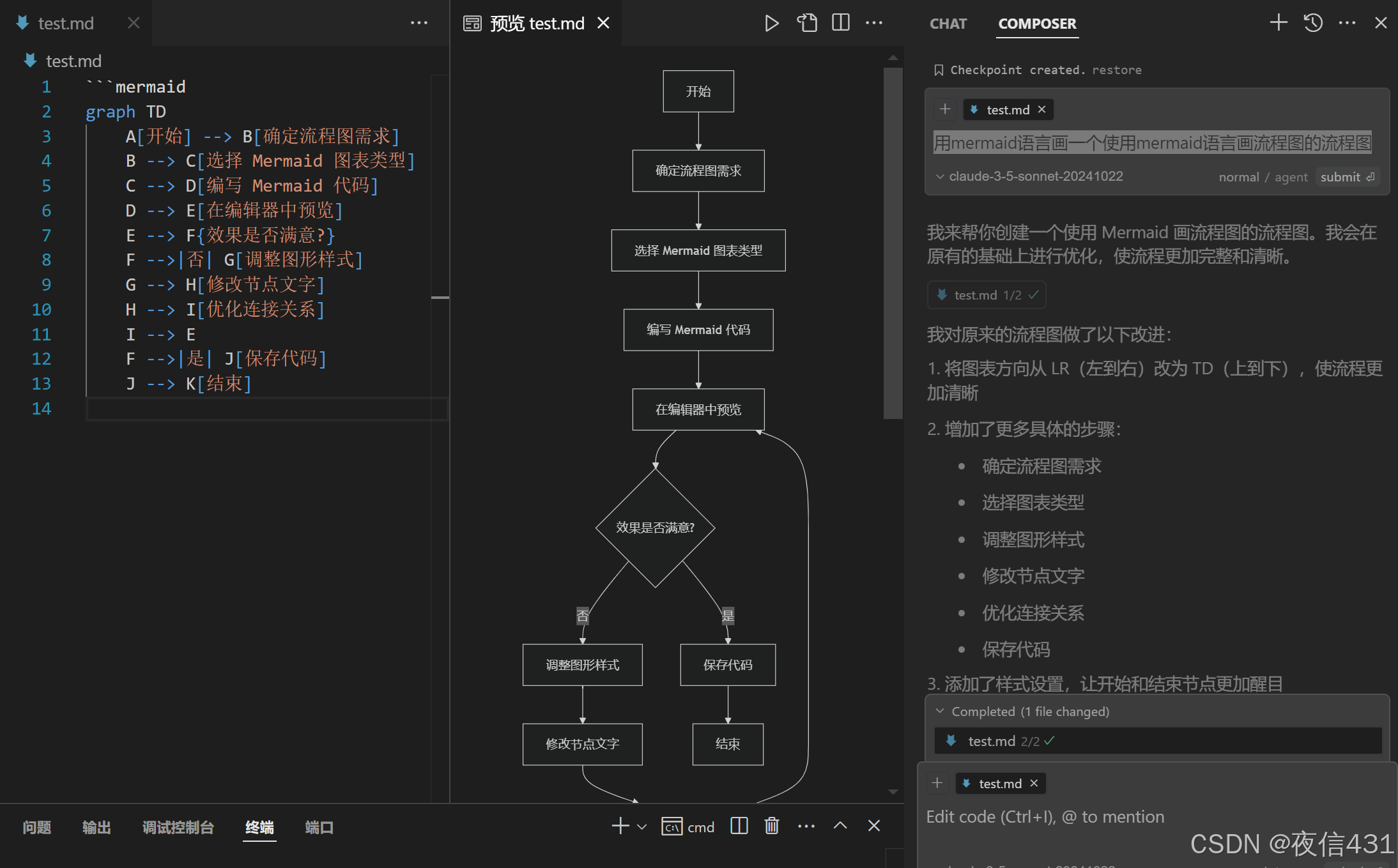The image size is (1398, 868).
Task: Select normal composer mode
Action: (1238, 178)
